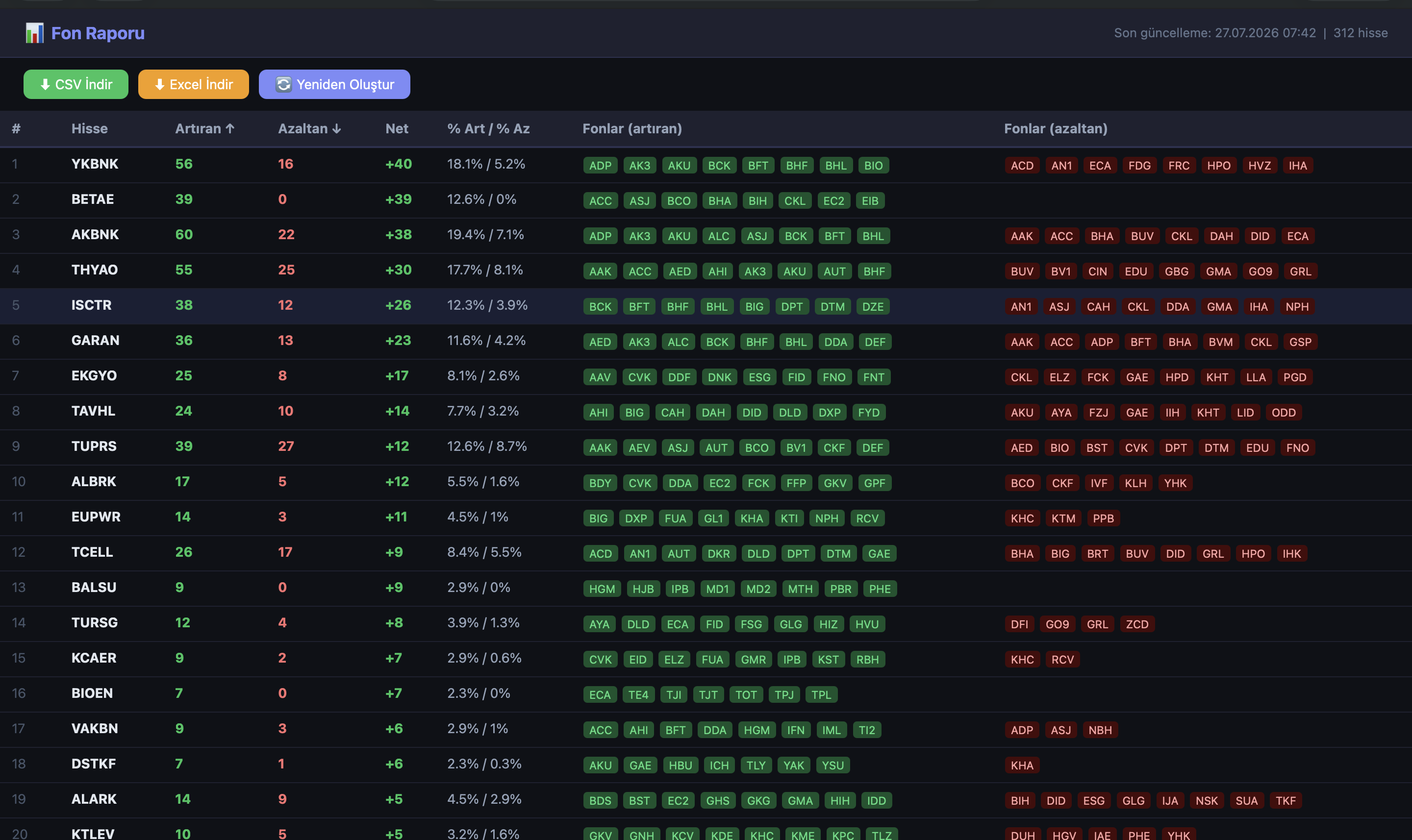Regenerate report with Yeniden Oluştur button
The width and height of the screenshot is (1412, 840).
click(334, 84)
